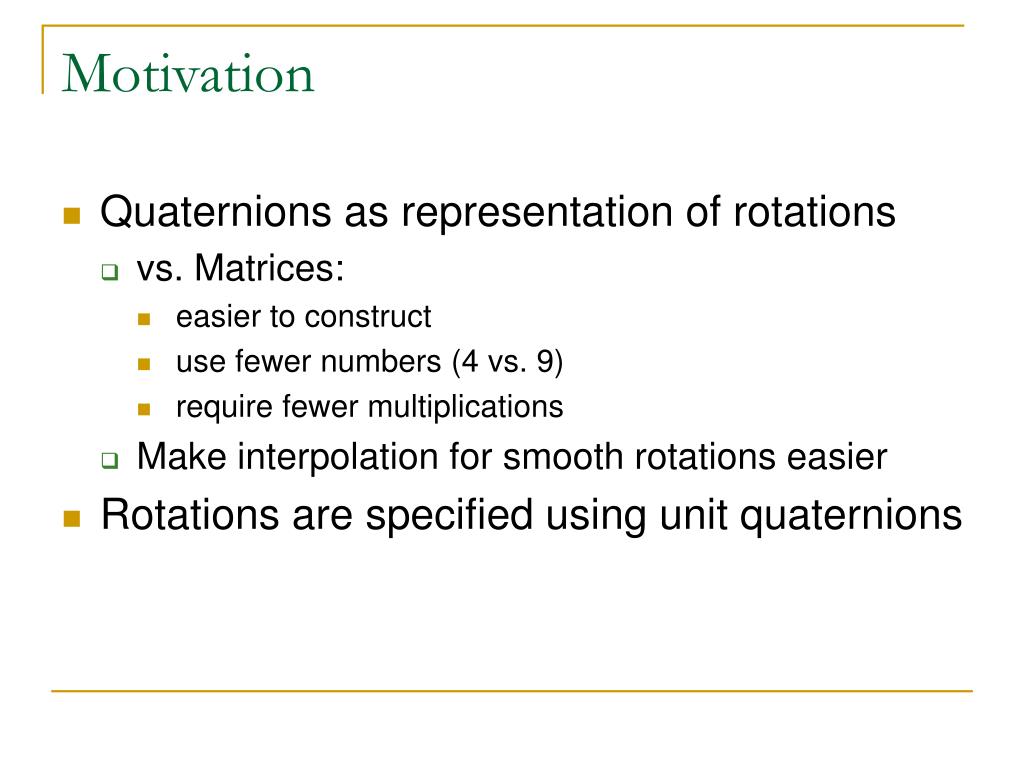This screenshot has height=768, width=1024.
Task: Click the require fewer multiplications line
Action: point(370,407)
